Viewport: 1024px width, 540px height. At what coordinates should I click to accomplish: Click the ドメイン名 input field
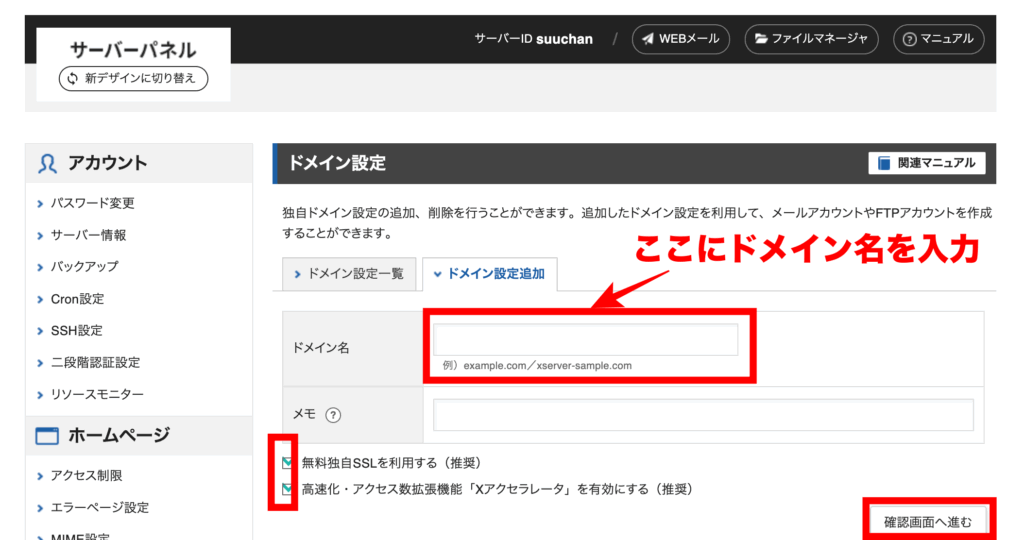(x=585, y=339)
